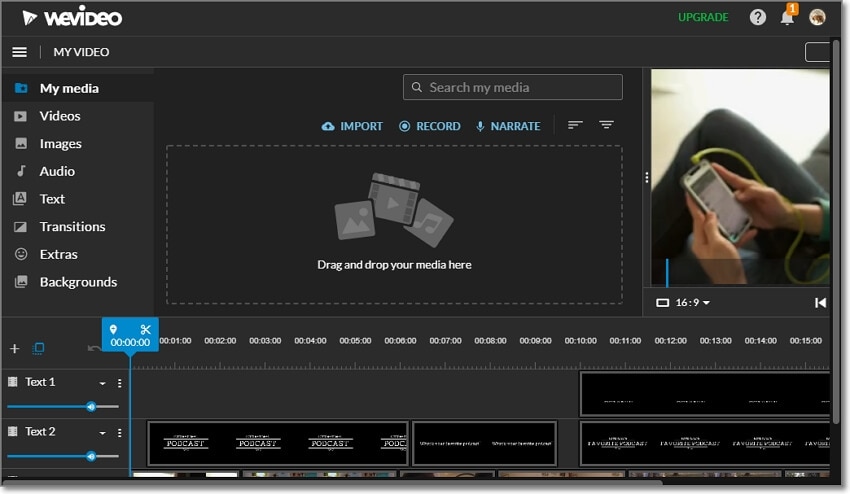Add a marker with the pin icon

(x=113, y=329)
